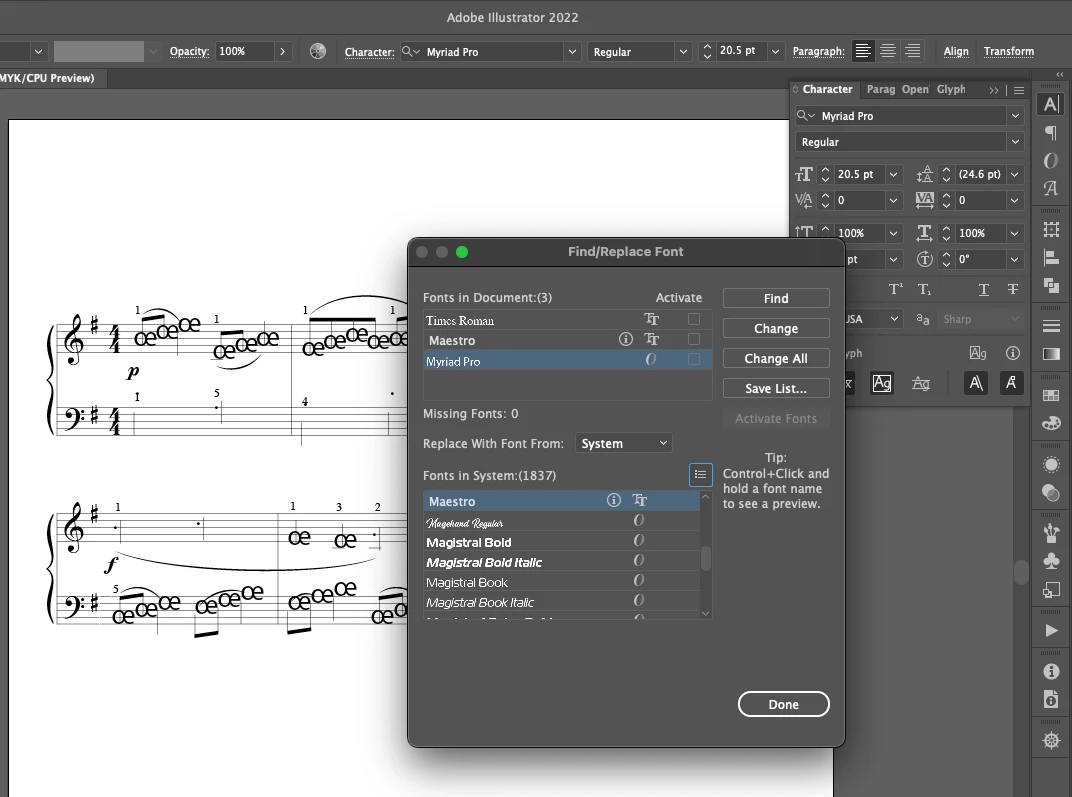Image resolution: width=1072 pixels, height=797 pixels.
Task: Click info icon beside Maestro in system fonts
Action: [613, 500]
